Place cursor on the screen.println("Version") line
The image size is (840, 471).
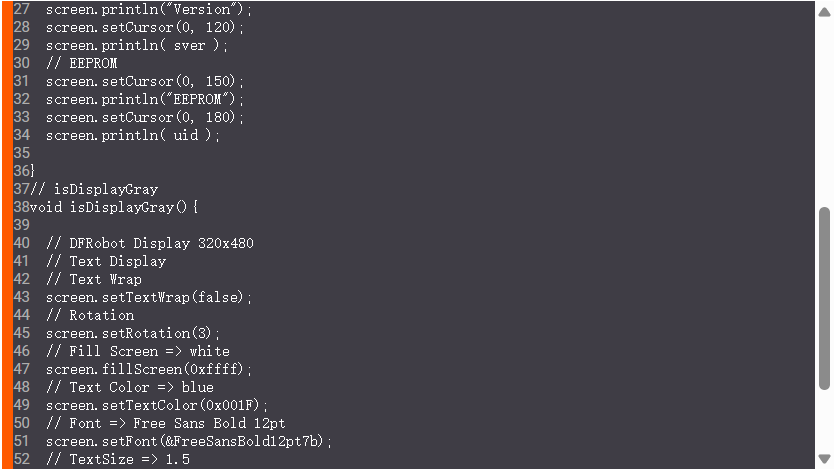149,9
